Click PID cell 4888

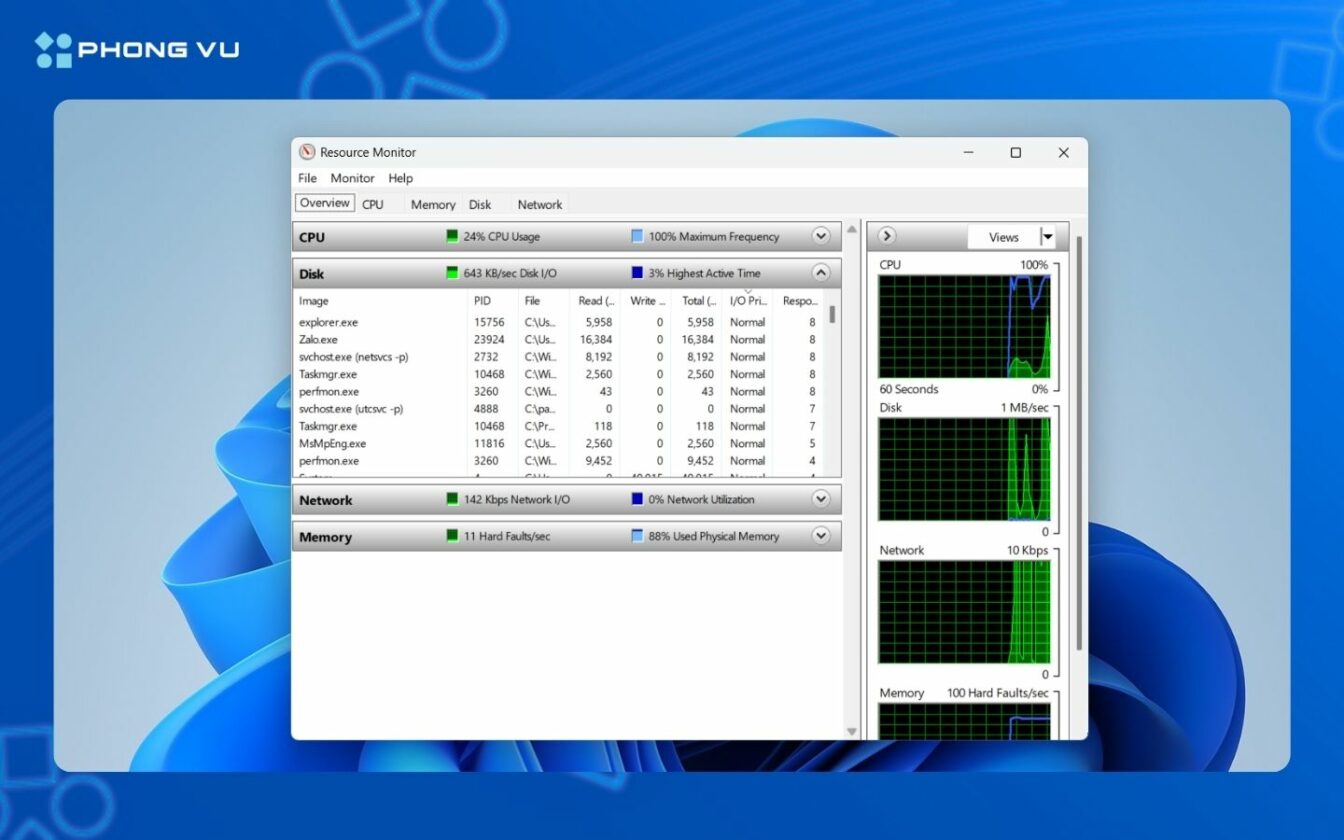pos(486,409)
